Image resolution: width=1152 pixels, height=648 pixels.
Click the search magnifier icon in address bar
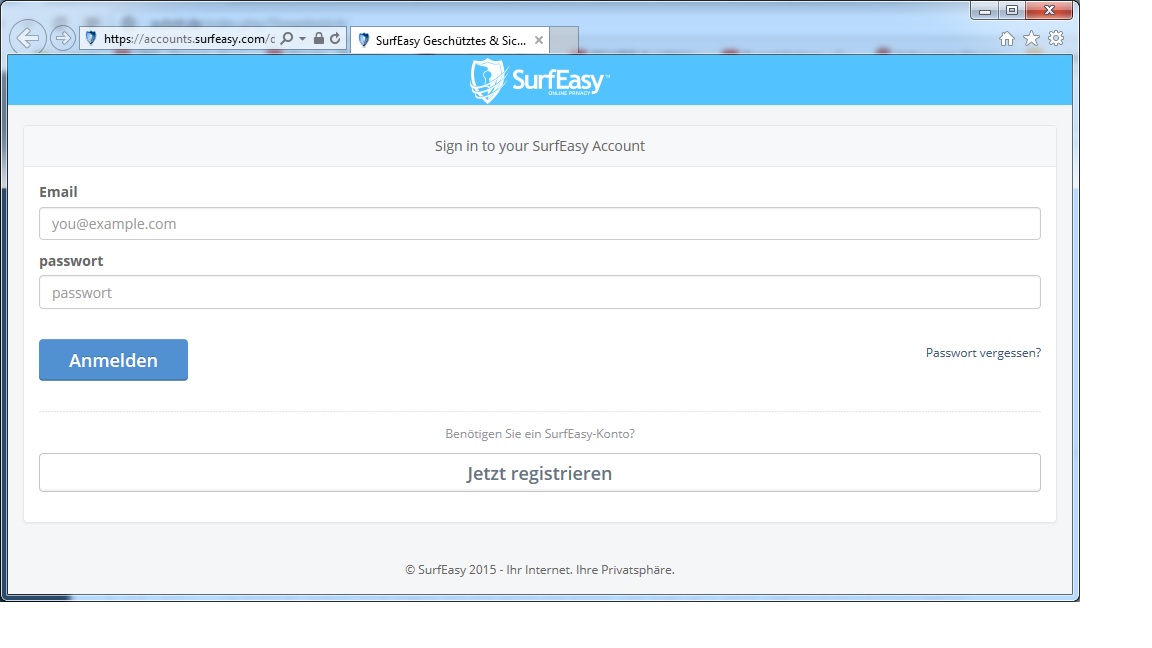coord(288,39)
